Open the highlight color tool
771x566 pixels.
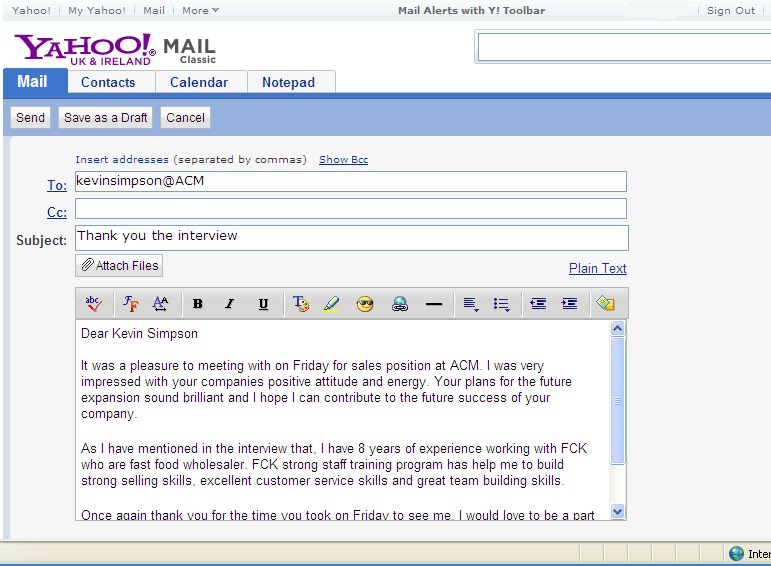332,304
